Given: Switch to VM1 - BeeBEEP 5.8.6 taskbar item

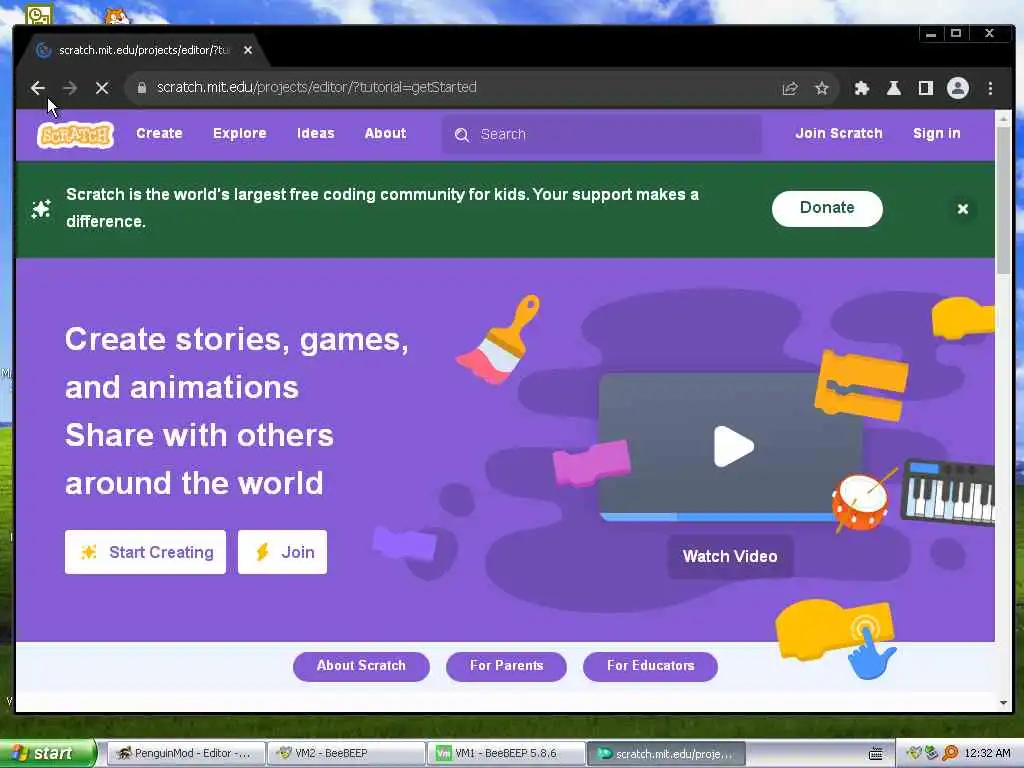Looking at the screenshot, I should (x=506, y=754).
